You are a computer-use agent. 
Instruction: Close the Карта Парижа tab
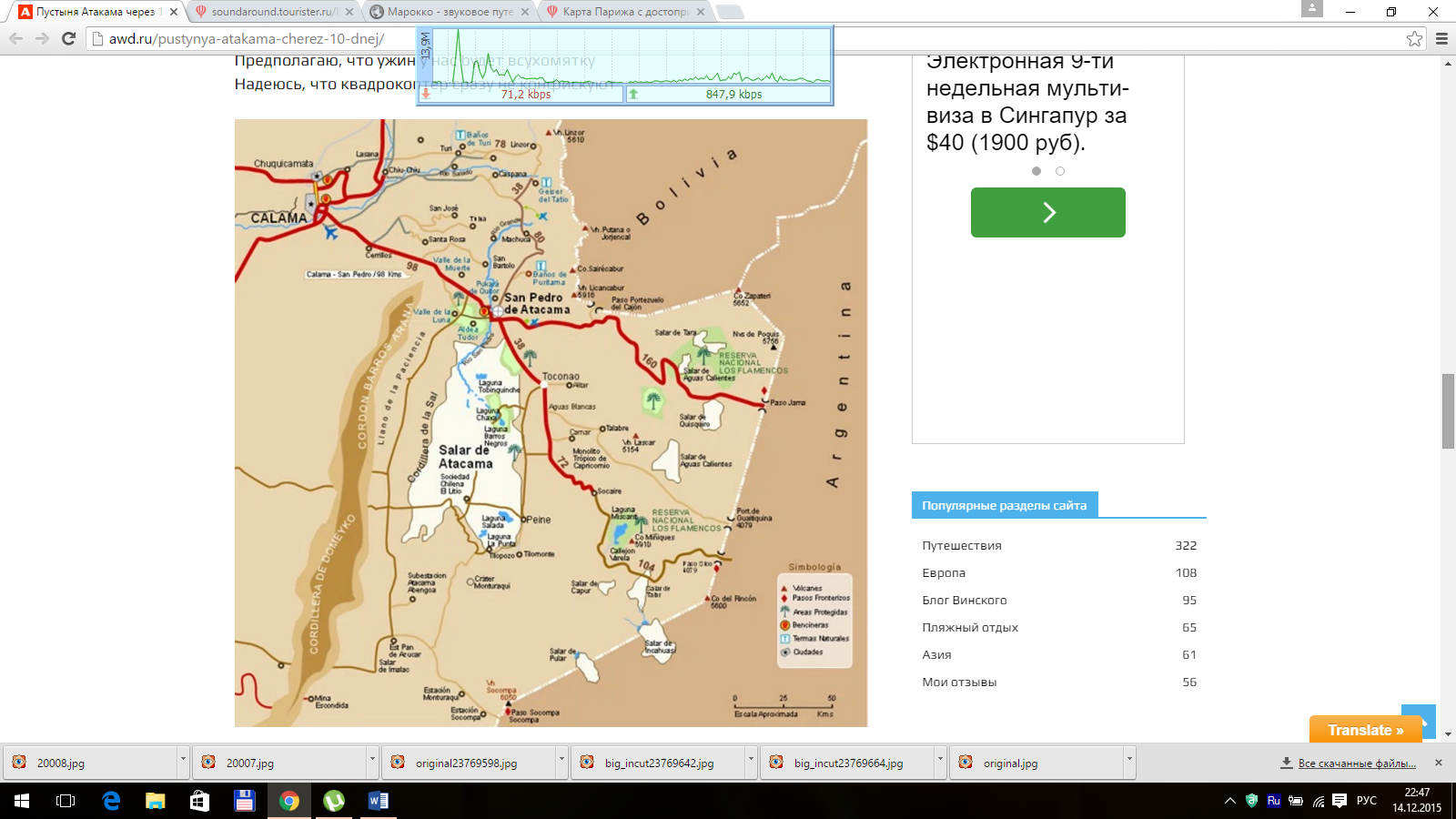[x=700, y=12]
